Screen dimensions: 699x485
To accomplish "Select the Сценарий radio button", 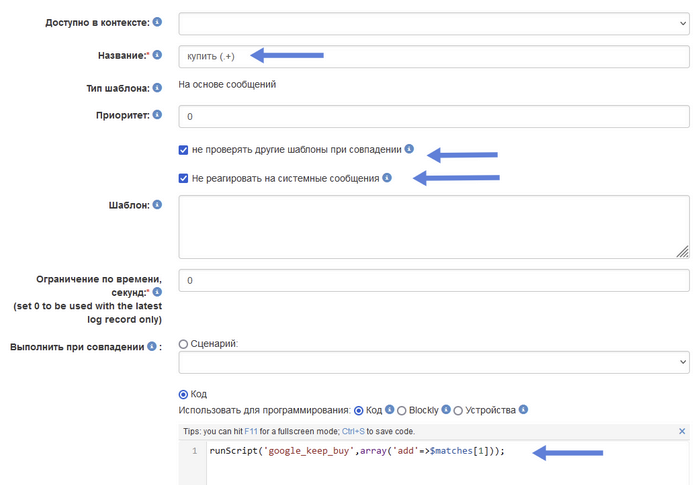I will (183, 344).
